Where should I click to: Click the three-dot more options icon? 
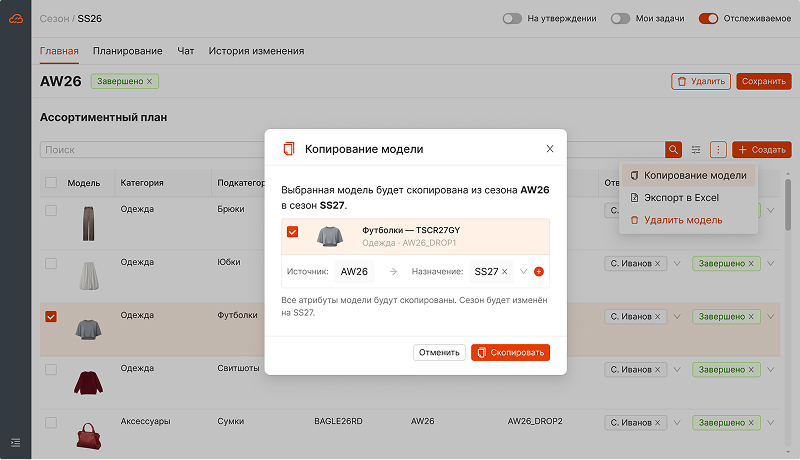[718, 149]
